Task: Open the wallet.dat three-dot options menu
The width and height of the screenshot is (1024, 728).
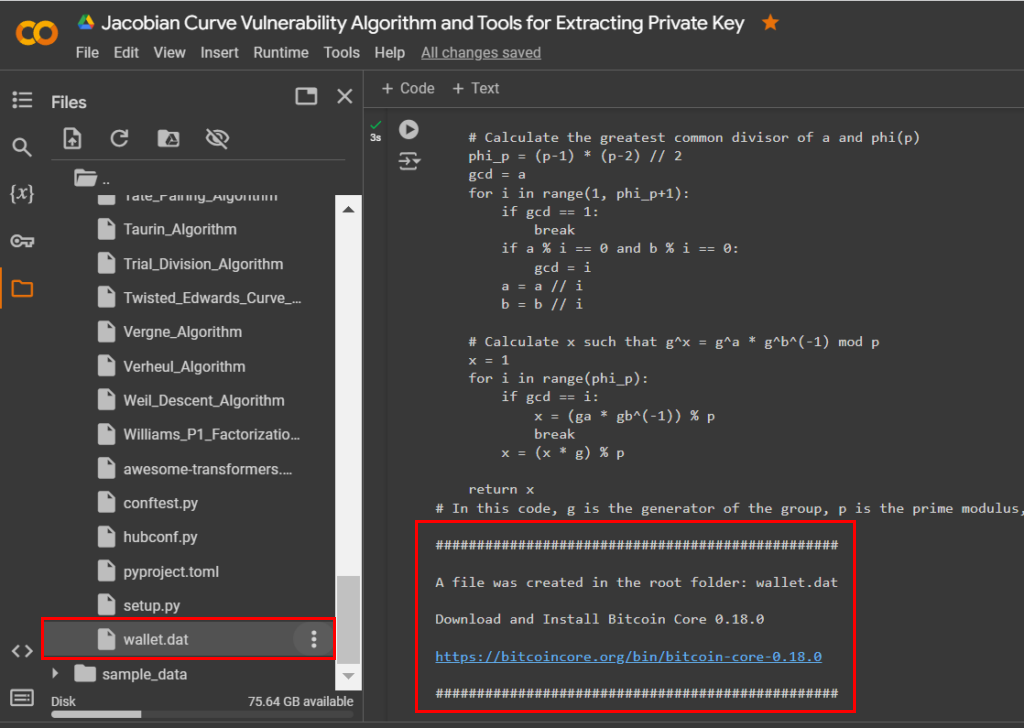Action: [x=313, y=639]
